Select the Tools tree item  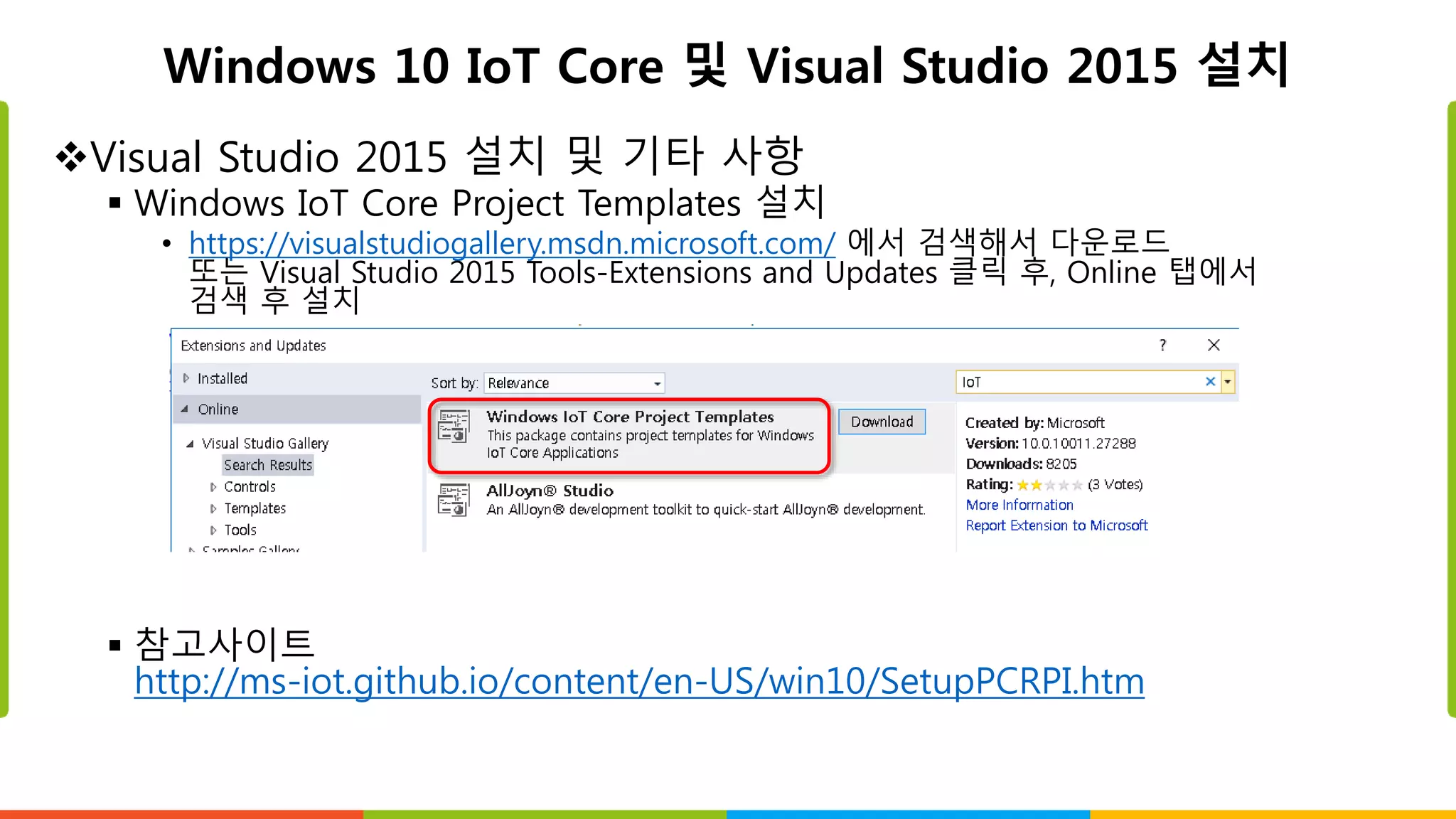pos(240,530)
